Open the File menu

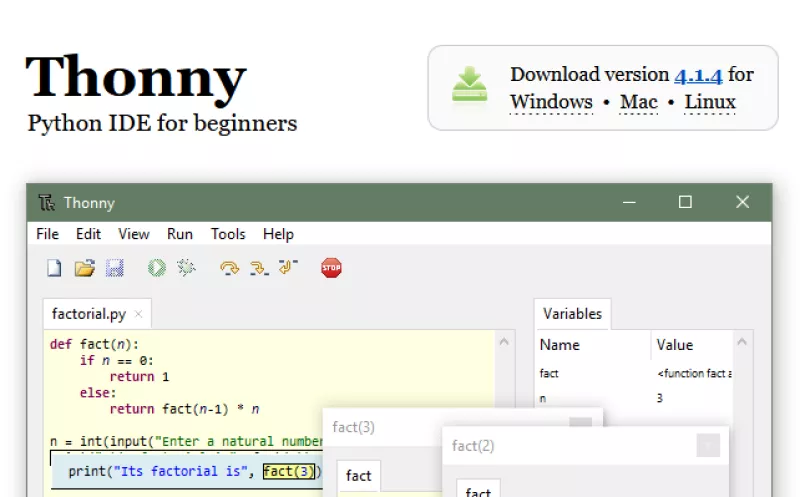[x=47, y=234]
